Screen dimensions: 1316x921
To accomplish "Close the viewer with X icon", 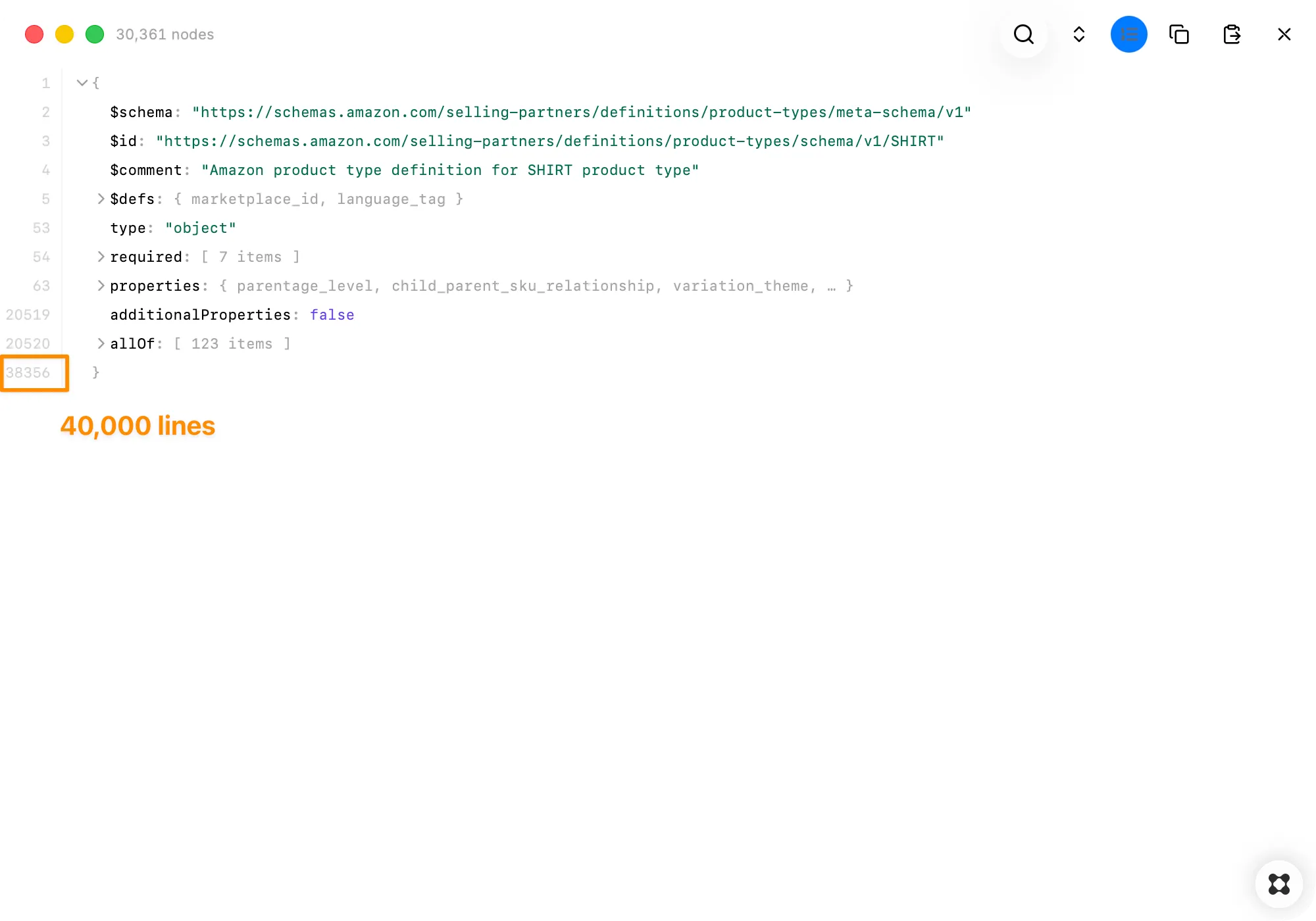I will pyautogui.click(x=1284, y=34).
